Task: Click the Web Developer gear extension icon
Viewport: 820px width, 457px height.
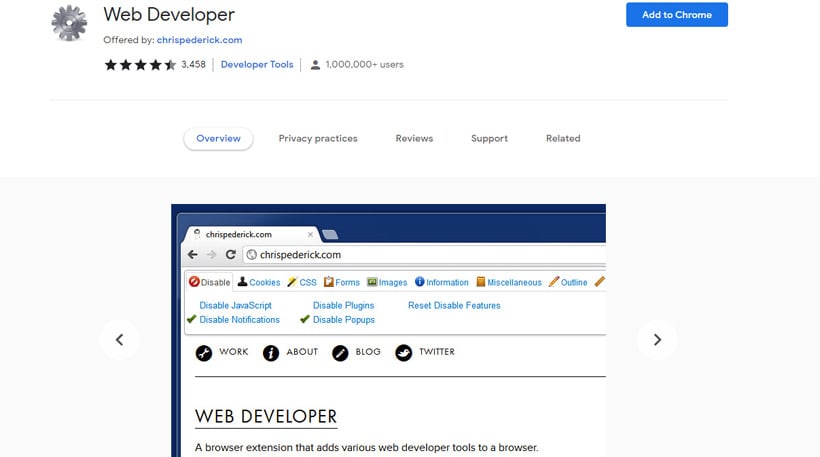Action: [69, 22]
